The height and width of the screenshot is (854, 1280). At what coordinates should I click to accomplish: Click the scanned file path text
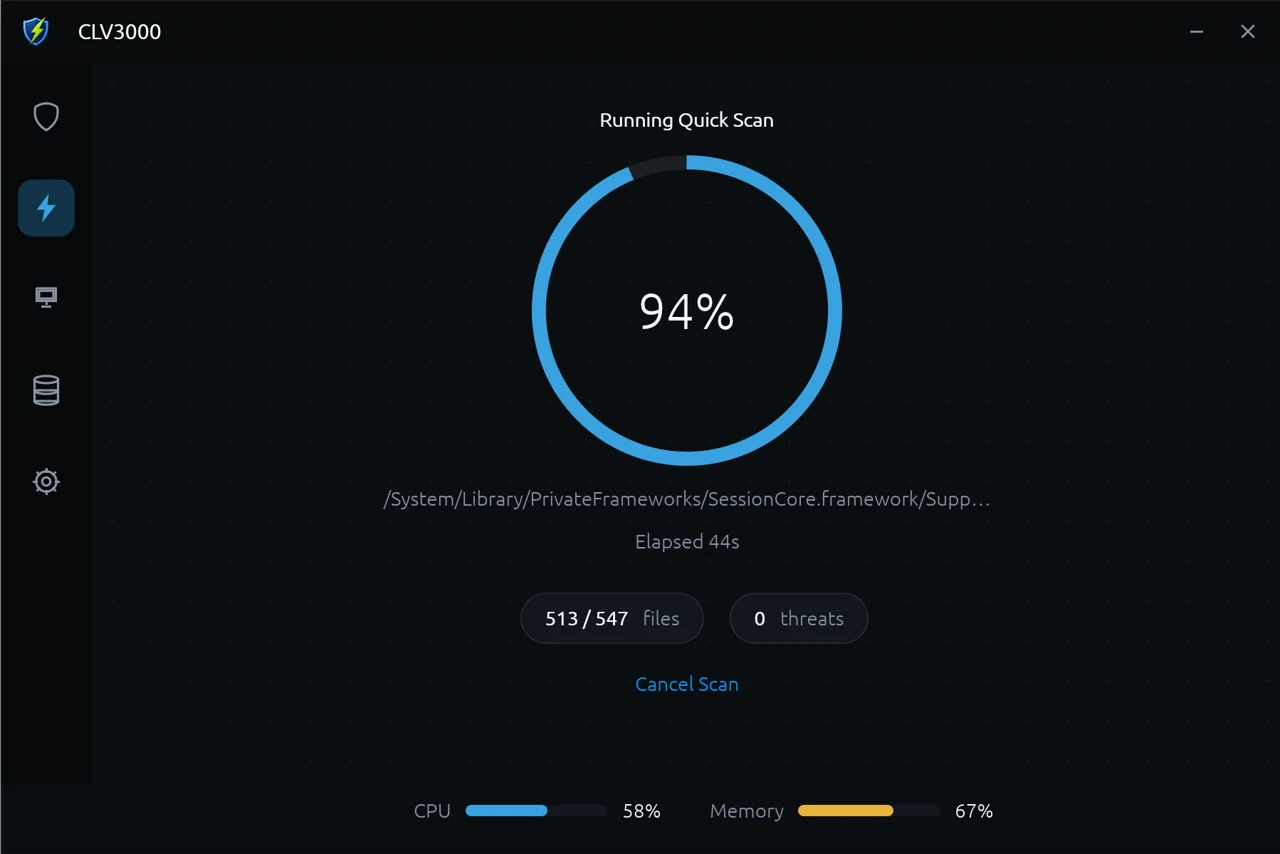(x=687, y=499)
